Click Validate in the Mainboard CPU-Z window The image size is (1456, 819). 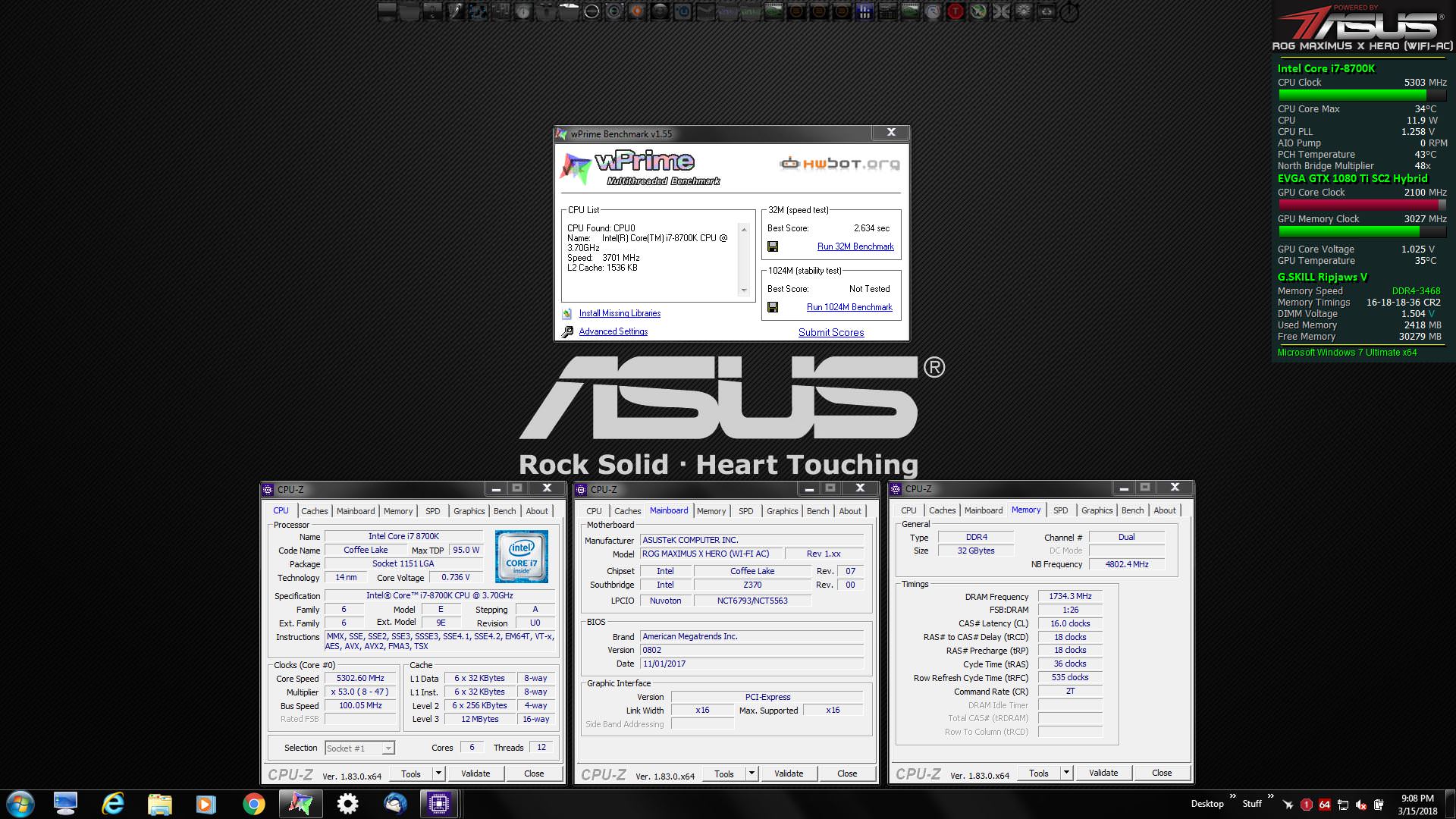pos(789,773)
